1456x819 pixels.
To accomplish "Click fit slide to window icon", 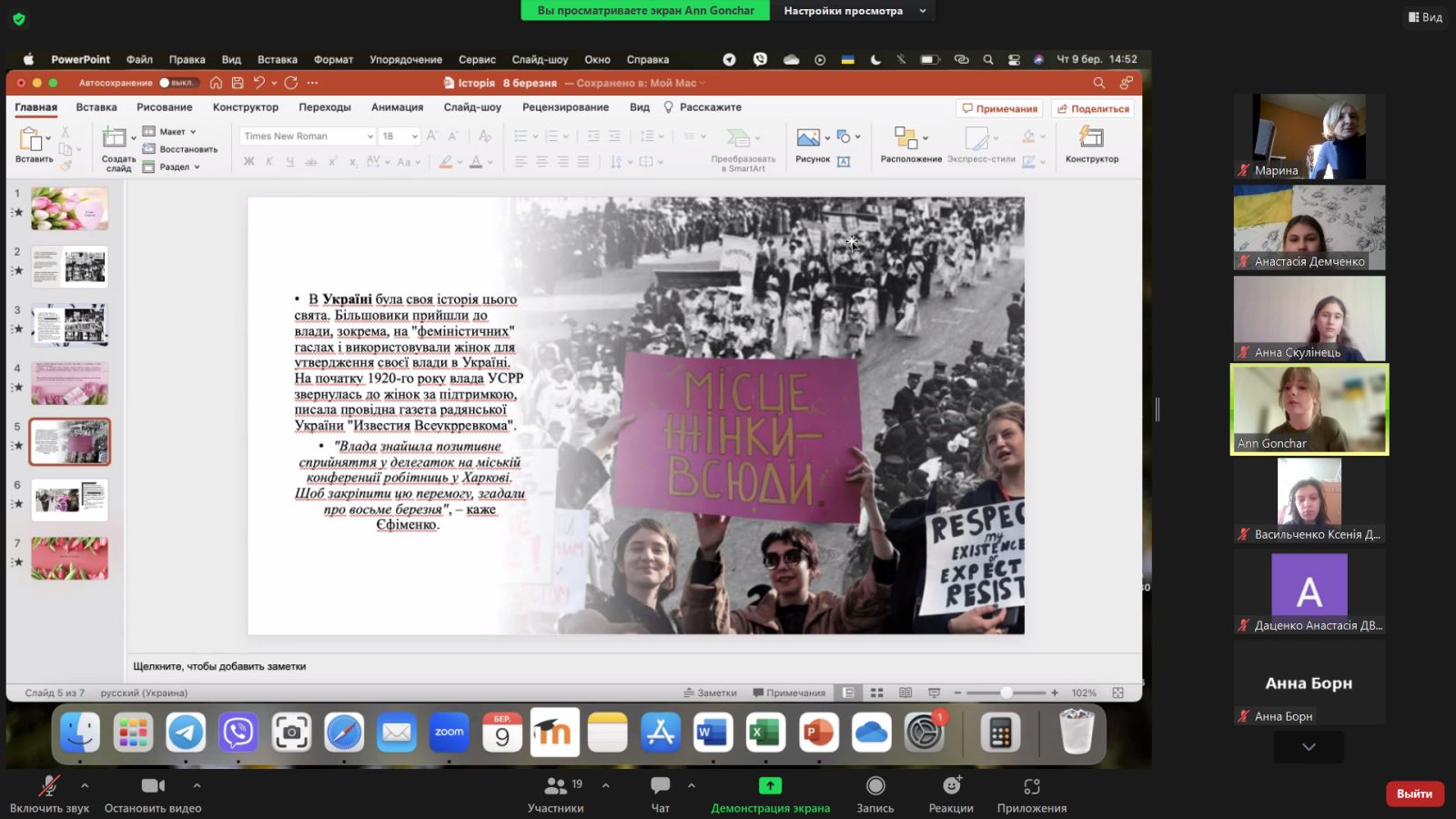I will (x=1117, y=693).
